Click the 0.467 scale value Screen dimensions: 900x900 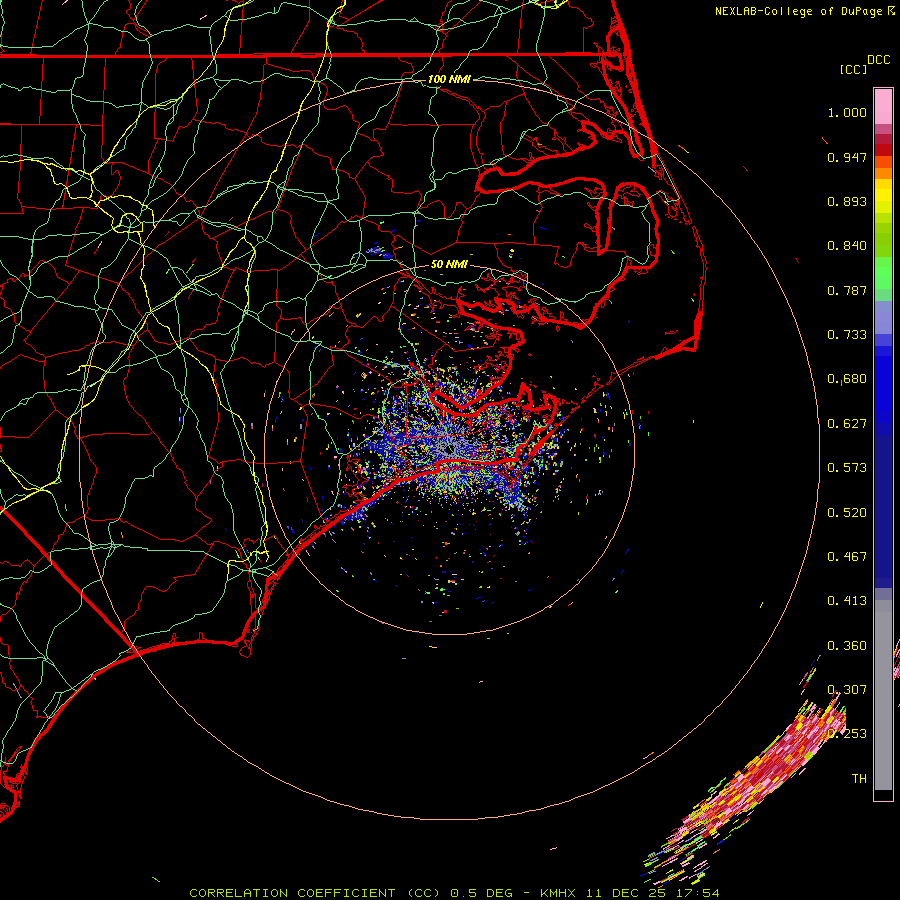point(847,557)
